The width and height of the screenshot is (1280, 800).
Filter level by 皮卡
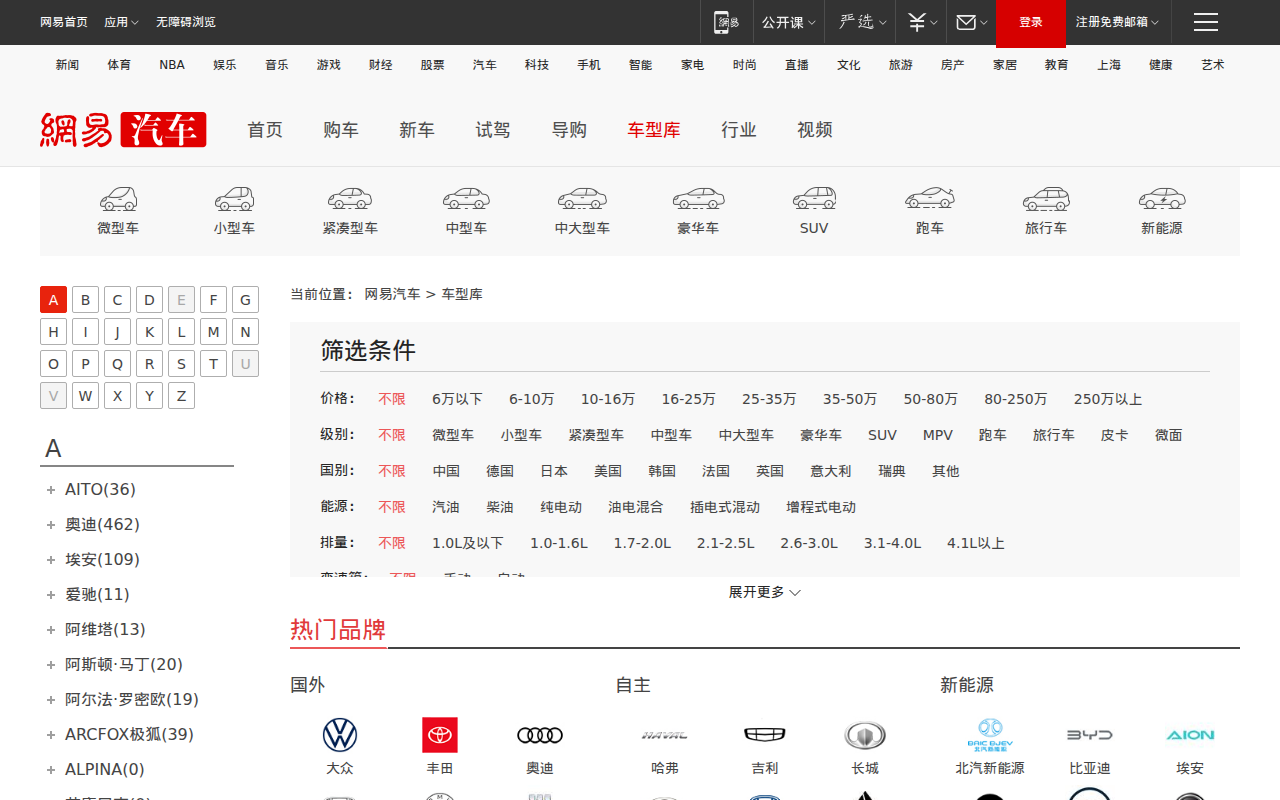tap(1115, 435)
